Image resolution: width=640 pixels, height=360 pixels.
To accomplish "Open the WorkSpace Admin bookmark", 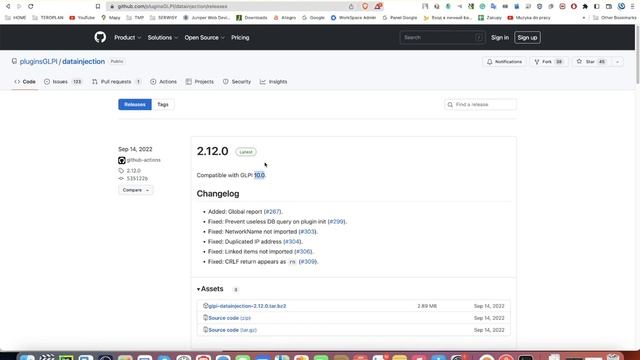I will 353,18.
